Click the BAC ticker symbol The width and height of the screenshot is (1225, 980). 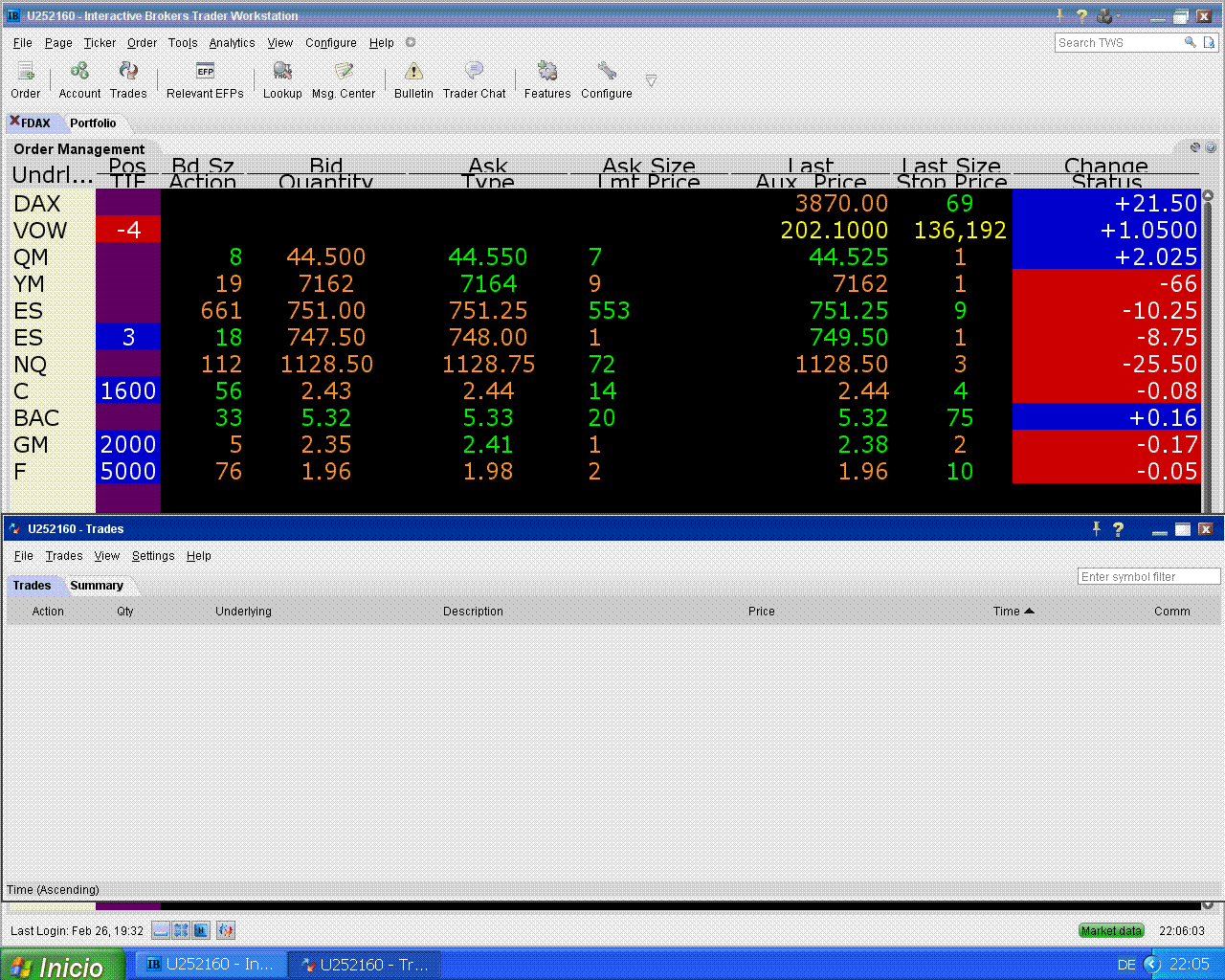[x=36, y=418]
